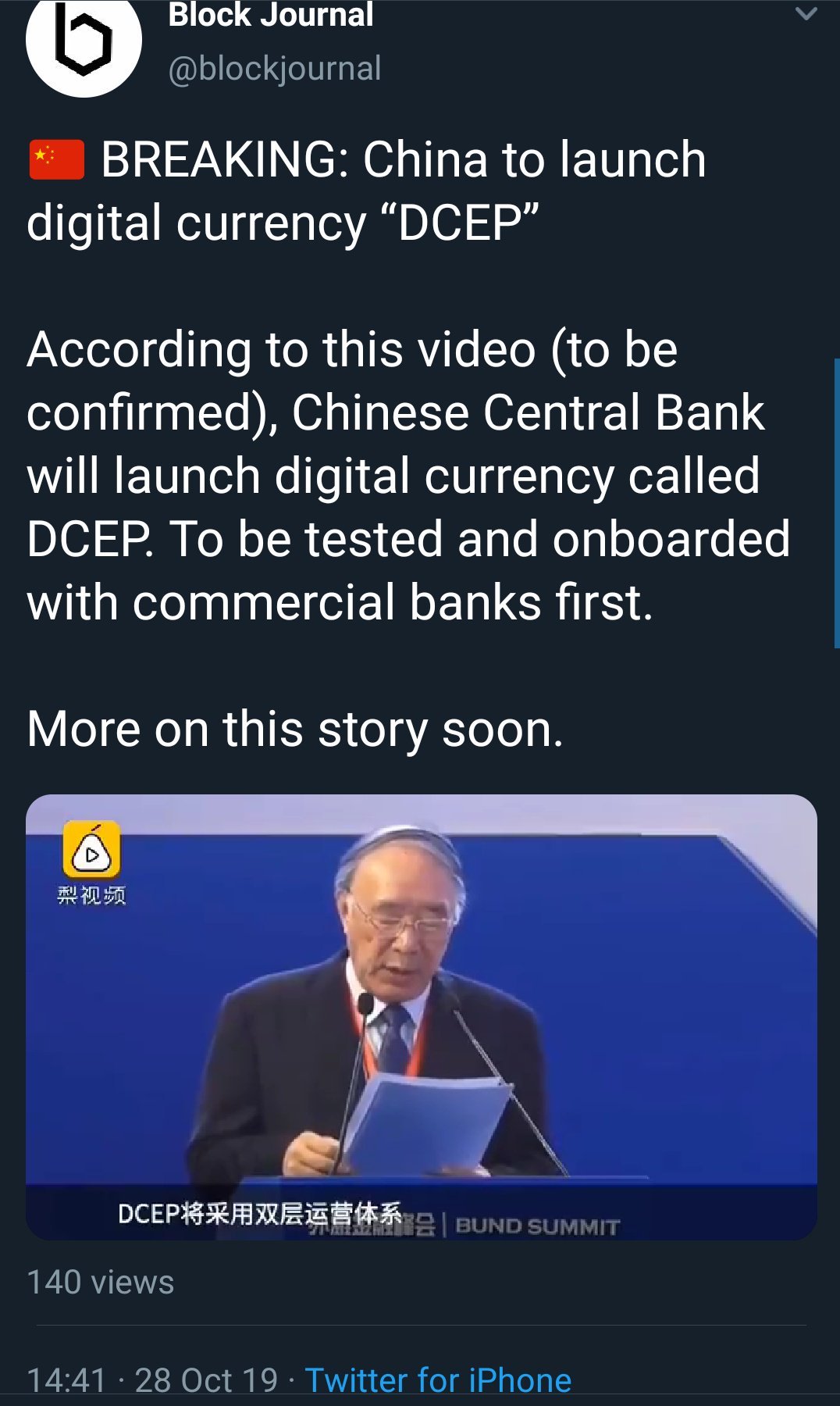
Task: Tap the @blockjournal handle
Action: tap(275, 69)
